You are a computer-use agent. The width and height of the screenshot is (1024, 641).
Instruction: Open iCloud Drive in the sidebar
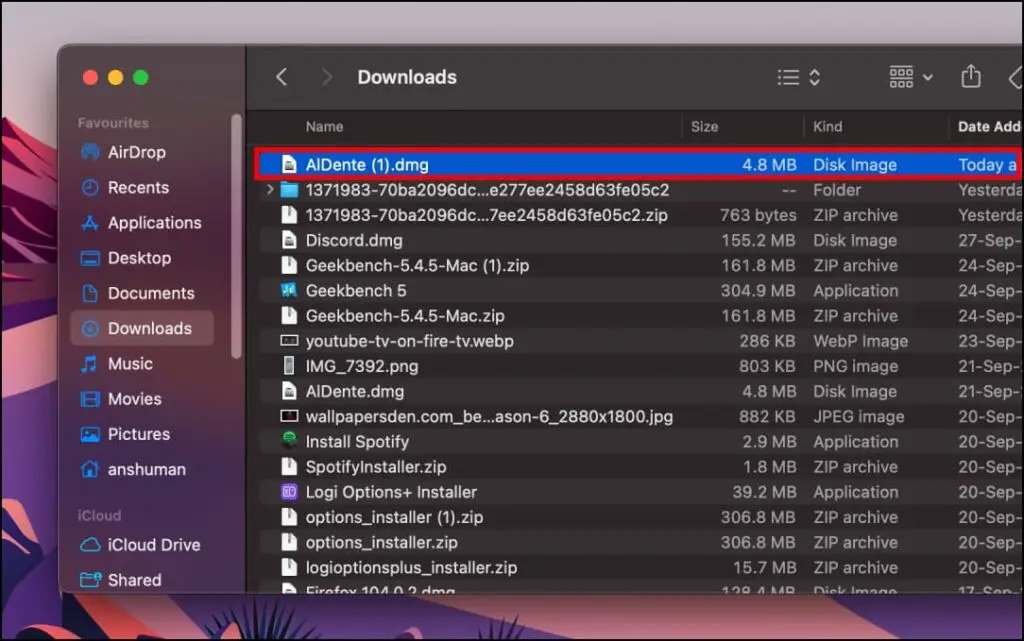click(140, 544)
